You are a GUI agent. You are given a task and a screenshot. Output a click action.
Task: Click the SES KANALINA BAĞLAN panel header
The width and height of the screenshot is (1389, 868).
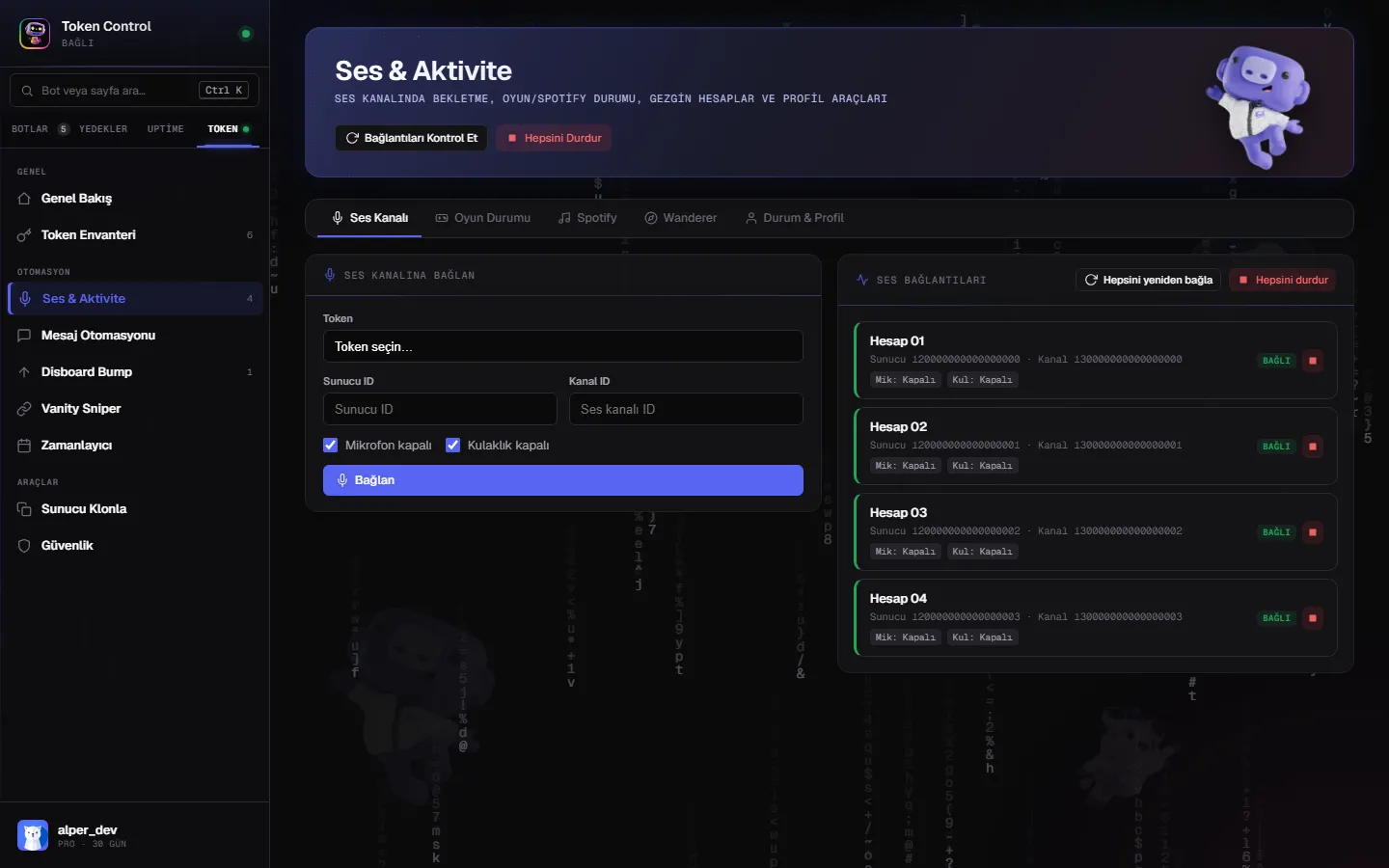coord(409,276)
